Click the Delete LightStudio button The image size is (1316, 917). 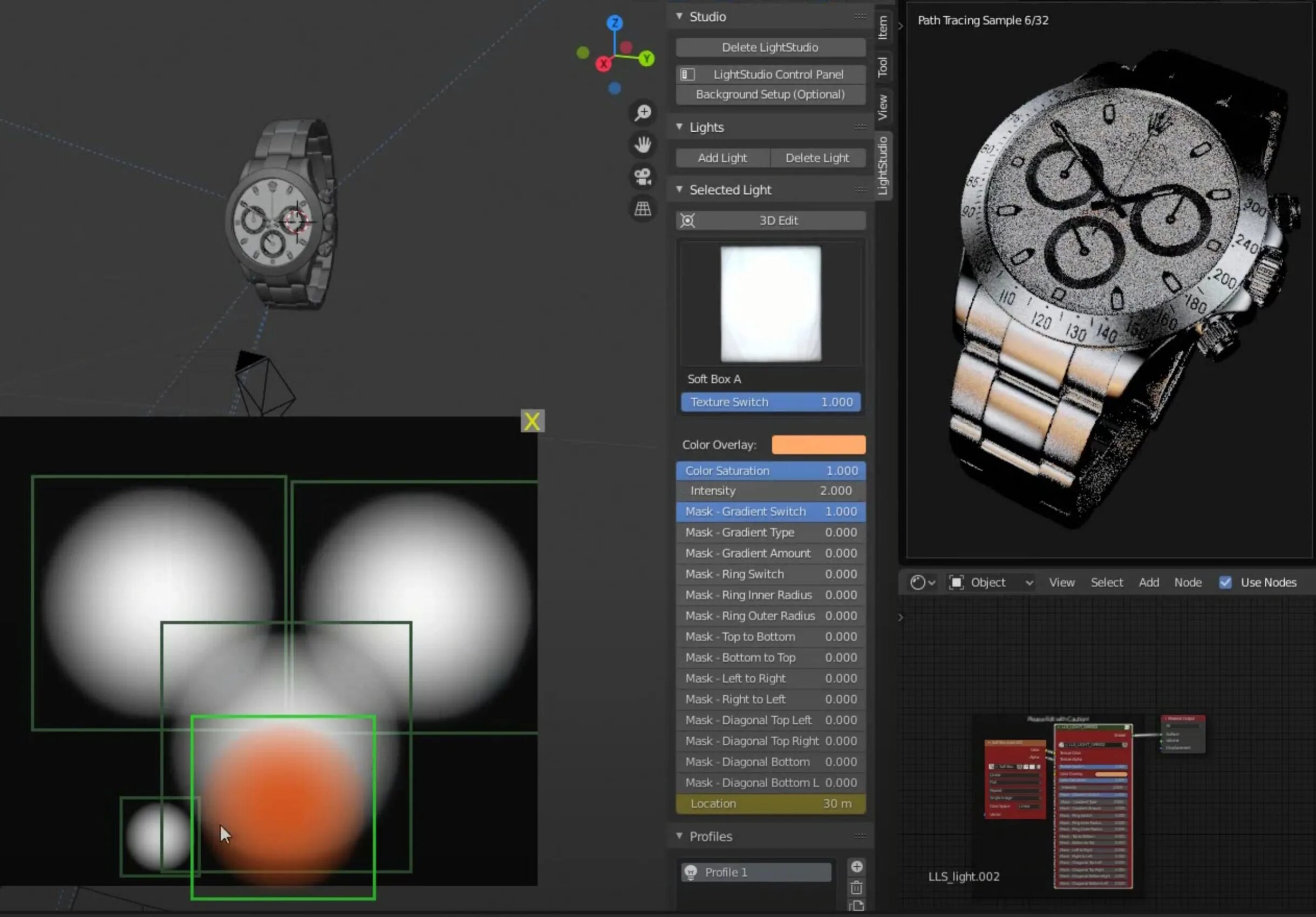point(770,47)
